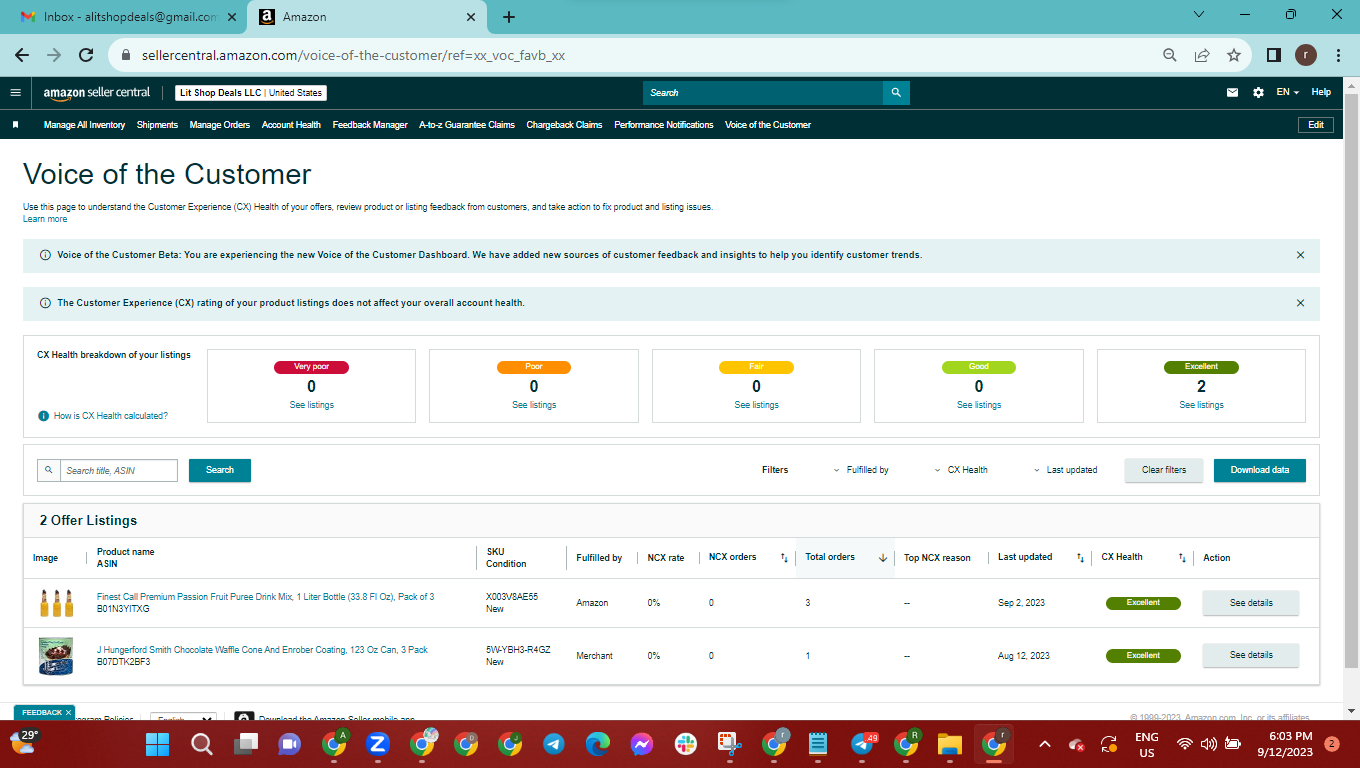Open the Finest Call Premium Passion Fruit product link
The image size is (1360, 768).
(266, 597)
